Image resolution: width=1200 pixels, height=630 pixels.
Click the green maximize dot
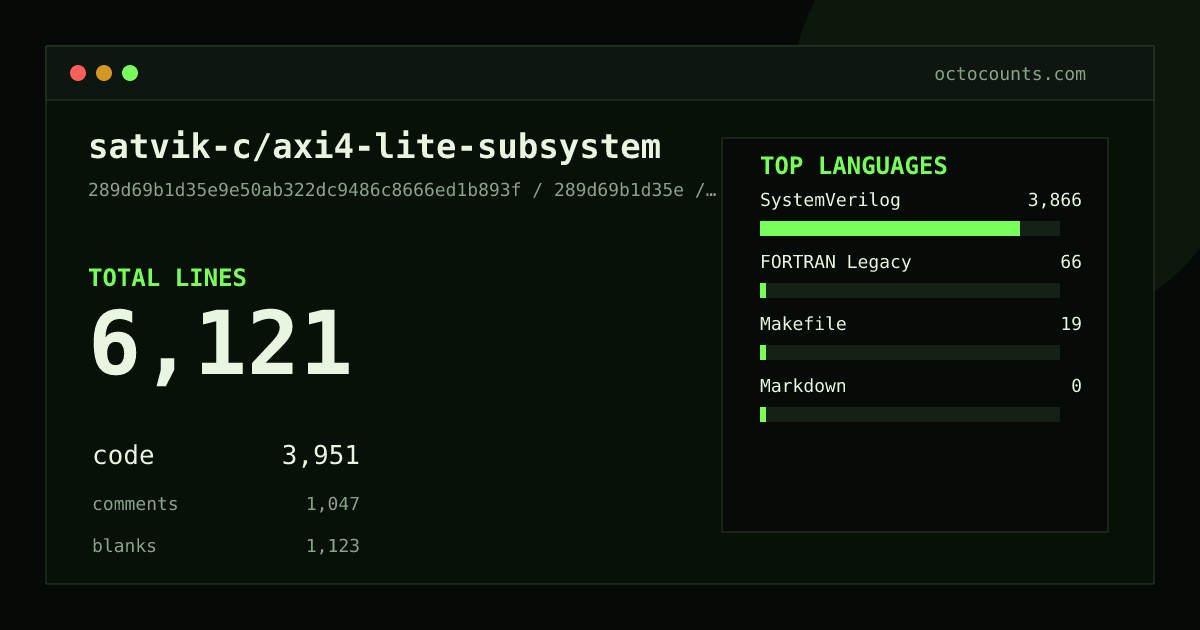130,73
